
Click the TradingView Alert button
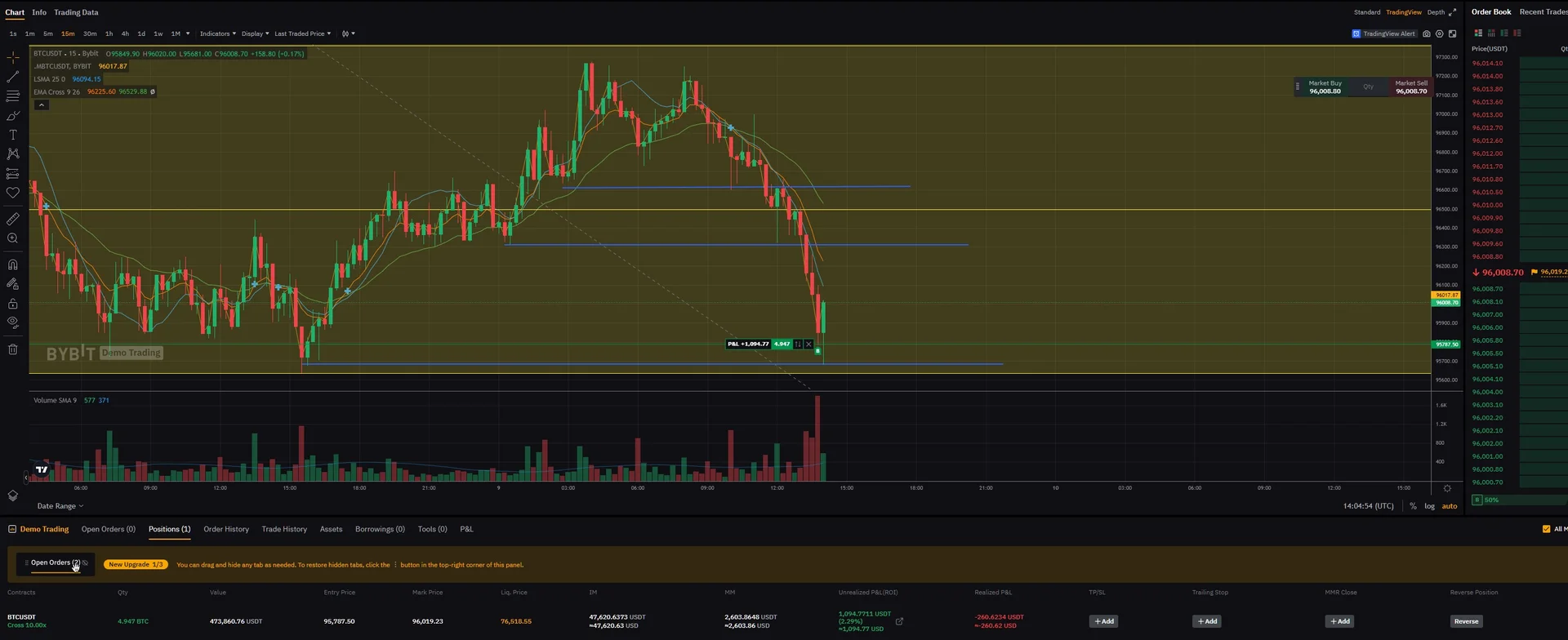(1383, 33)
